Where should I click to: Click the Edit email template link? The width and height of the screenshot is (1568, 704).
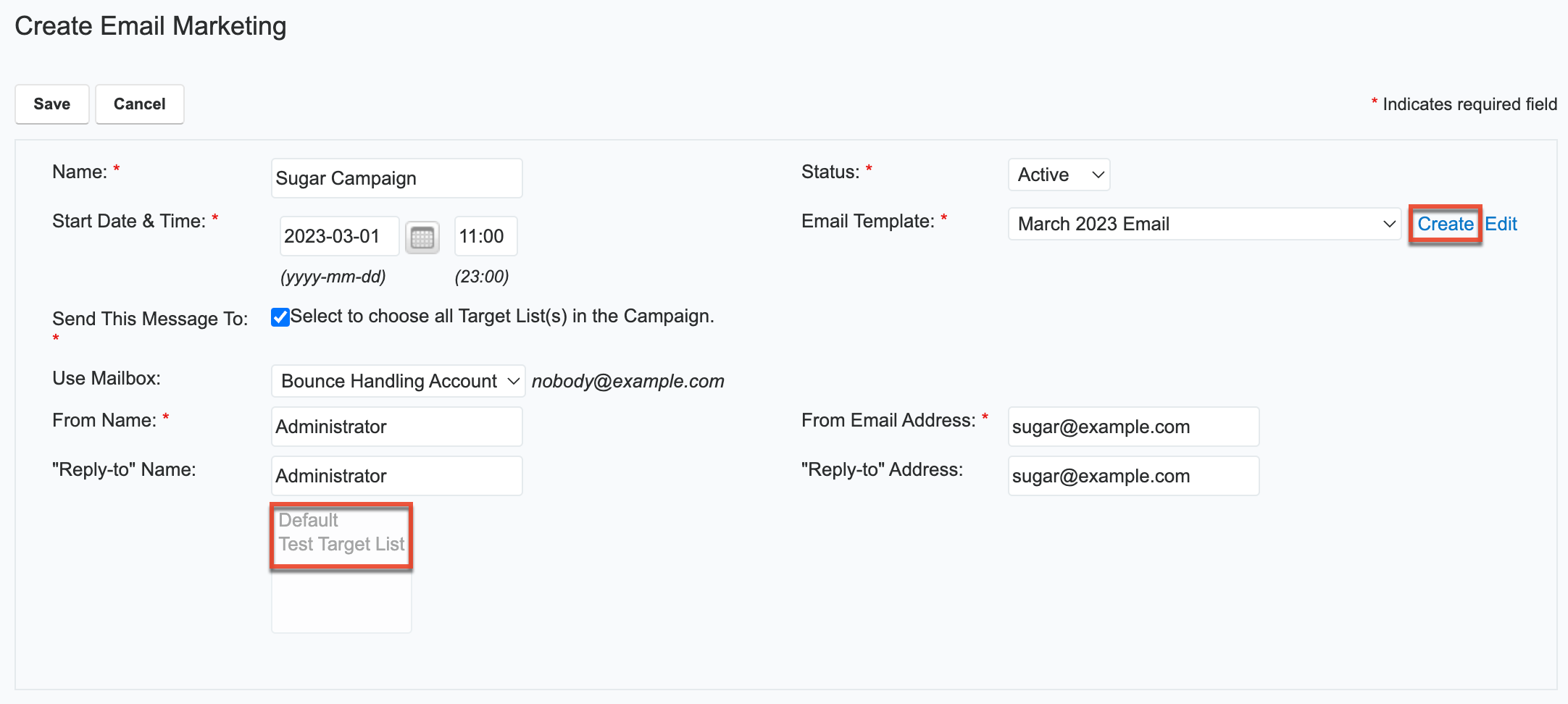pyautogui.click(x=1501, y=224)
